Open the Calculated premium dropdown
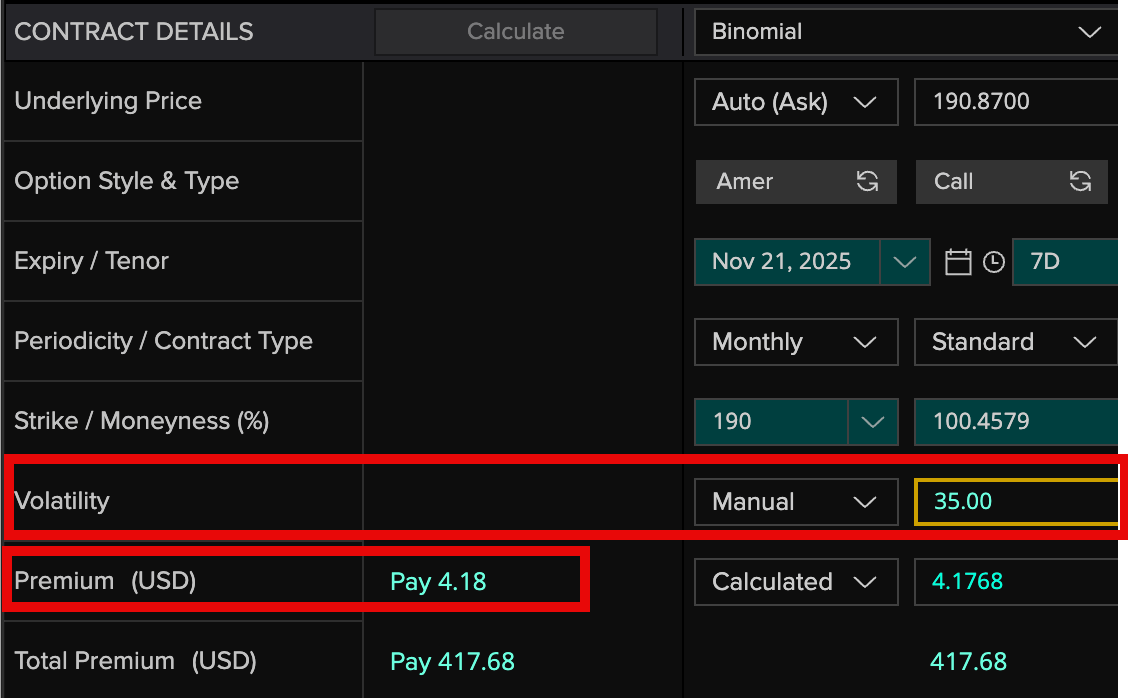The width and height of the screenshot is (1128, 698). pos(795,582)
